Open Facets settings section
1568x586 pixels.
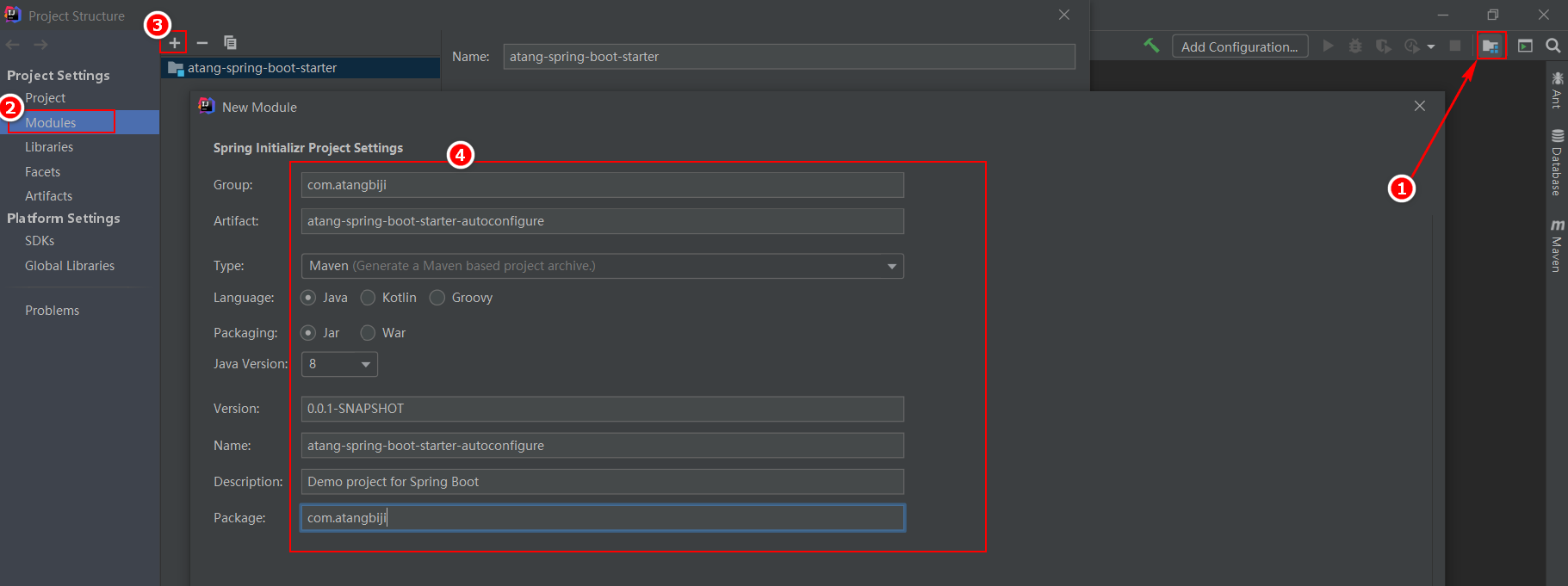42,172
